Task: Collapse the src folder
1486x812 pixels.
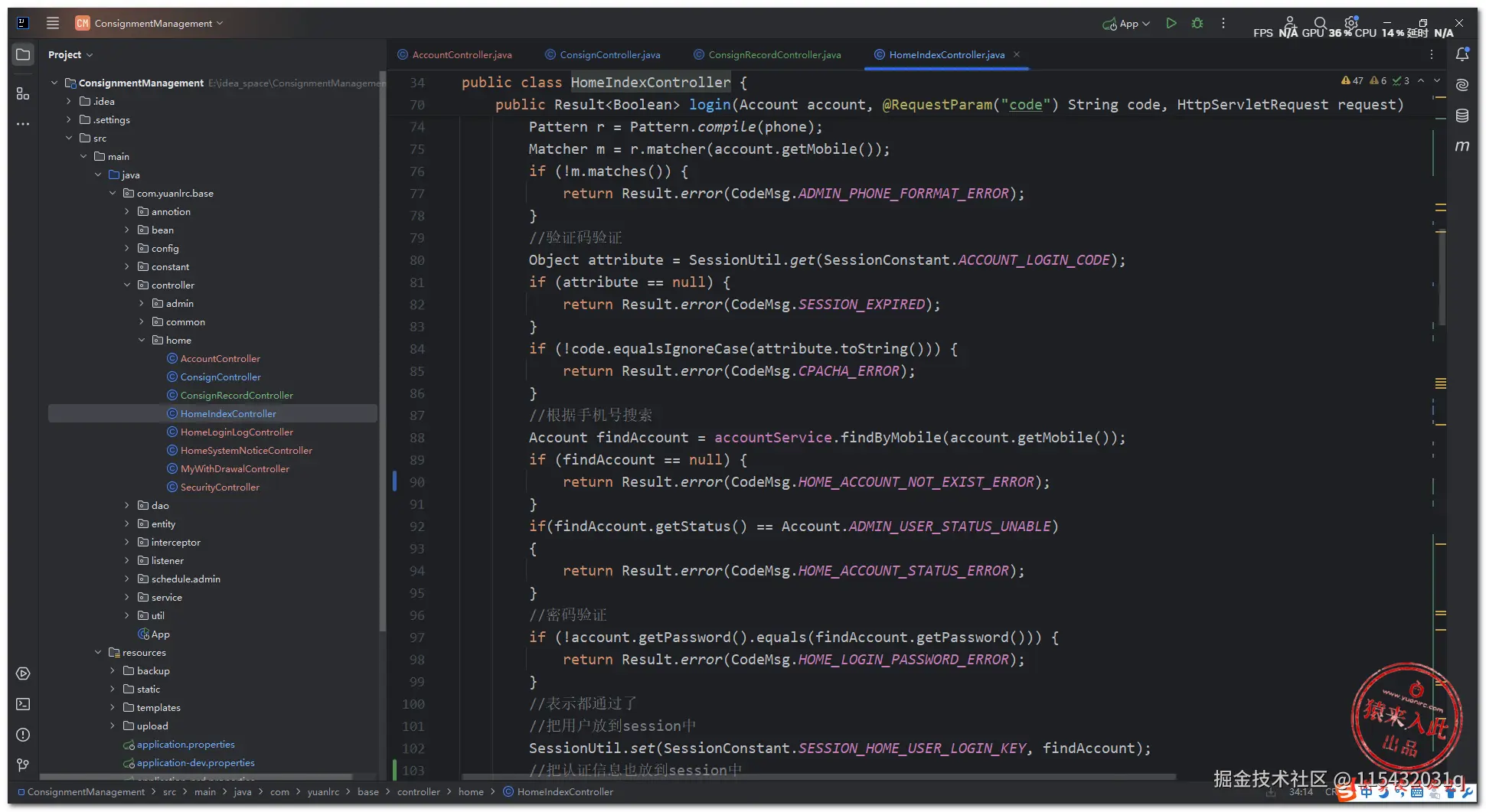Action: [68, 138]
